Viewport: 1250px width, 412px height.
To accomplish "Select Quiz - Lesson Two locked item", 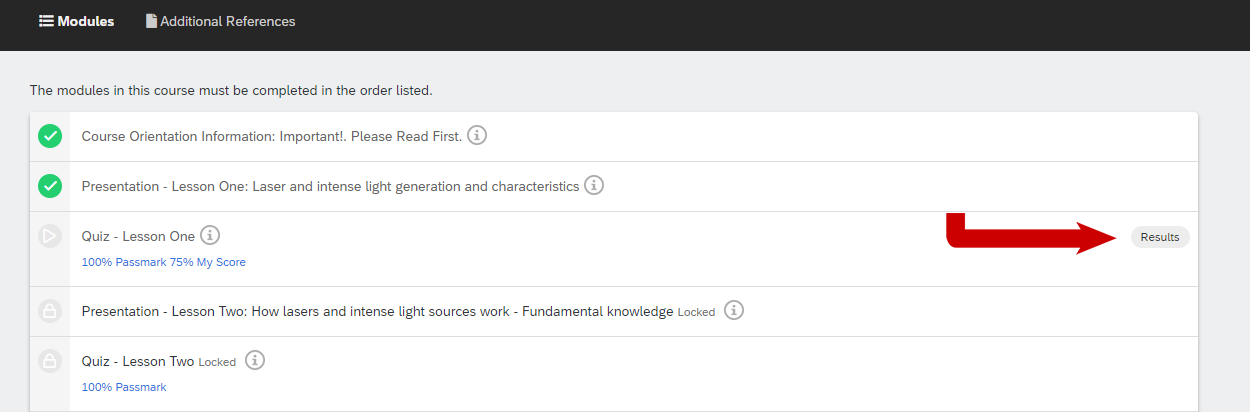I will tap(138, 361).
